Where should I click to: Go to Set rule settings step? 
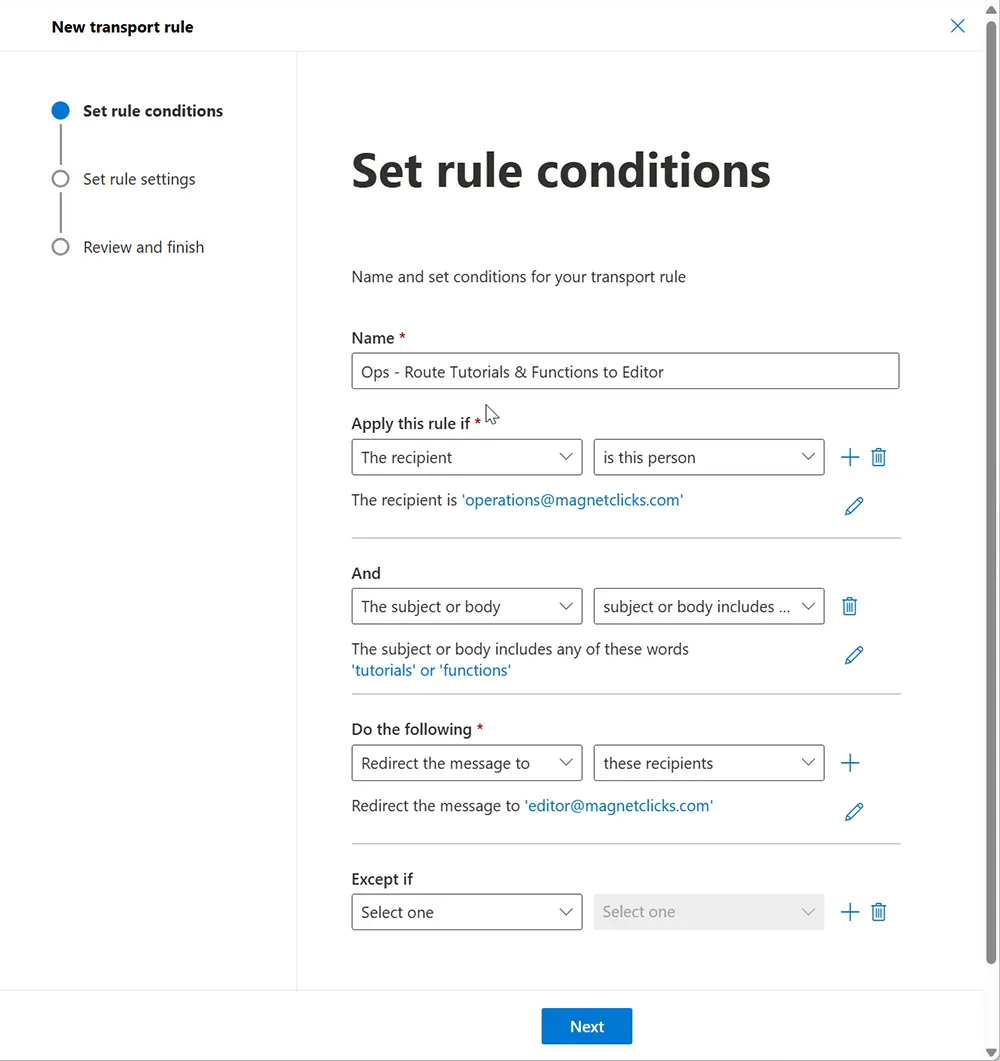(x=139, y=179)
